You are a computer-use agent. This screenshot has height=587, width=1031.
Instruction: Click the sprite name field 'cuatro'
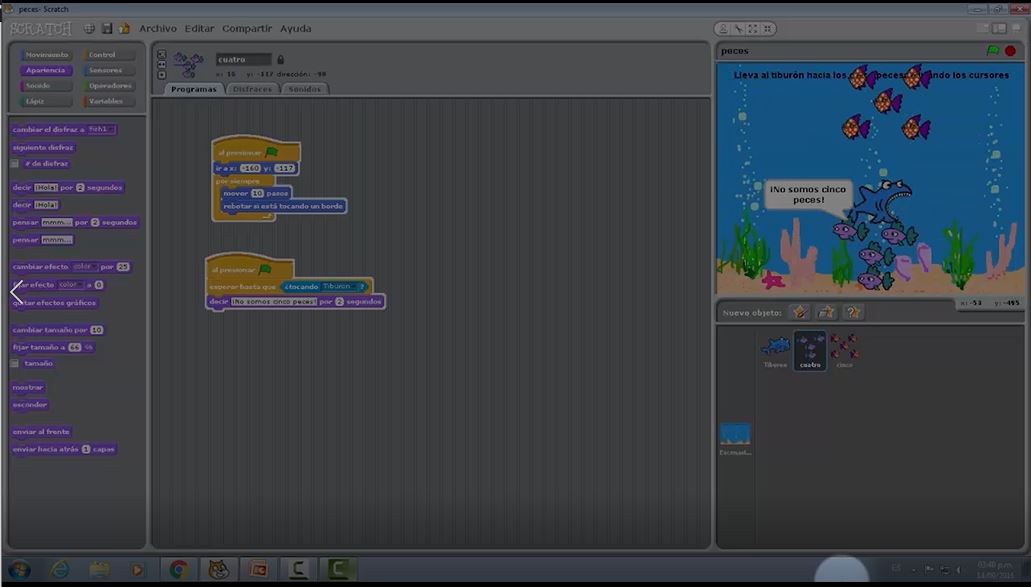pyautogui.click(x=243, y=59)
